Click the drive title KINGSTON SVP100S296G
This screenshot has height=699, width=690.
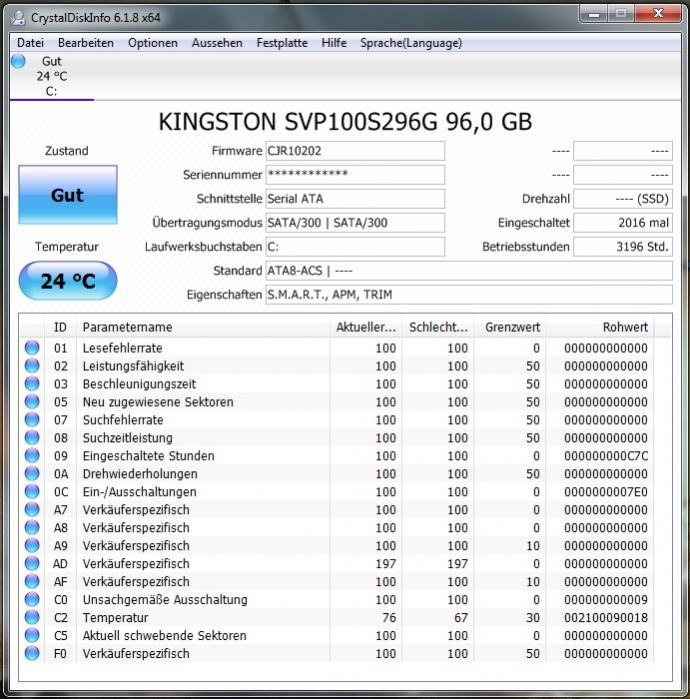click(x=345, y=122)
